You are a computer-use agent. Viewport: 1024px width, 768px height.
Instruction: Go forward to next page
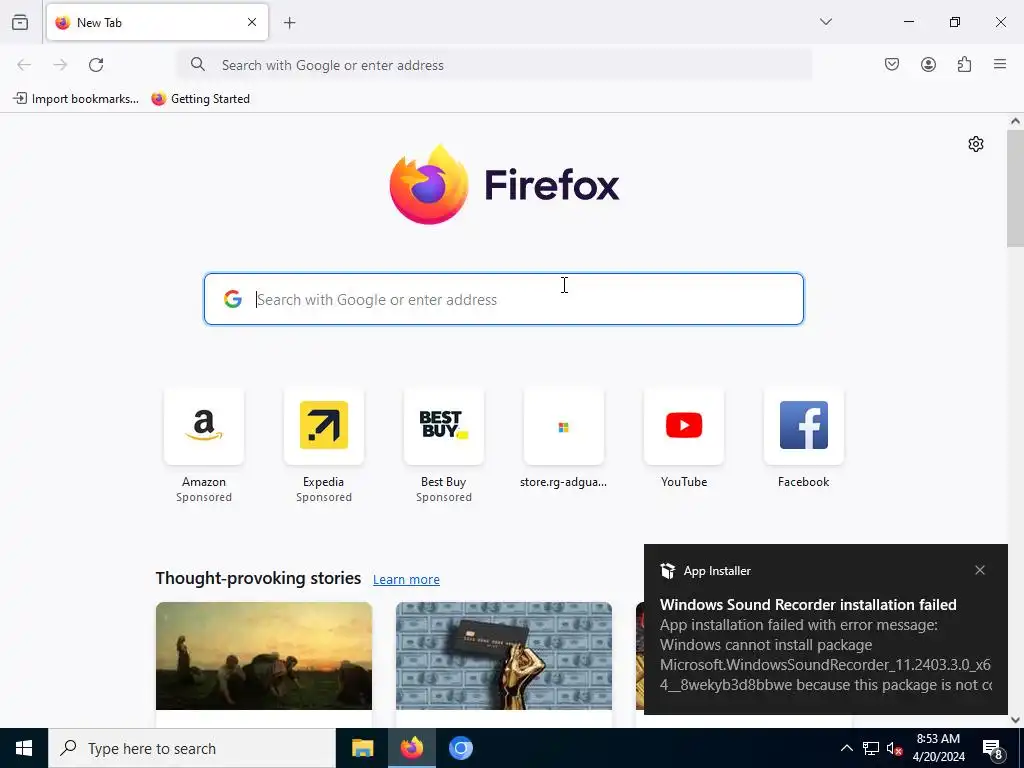click(x=60, y=65)
